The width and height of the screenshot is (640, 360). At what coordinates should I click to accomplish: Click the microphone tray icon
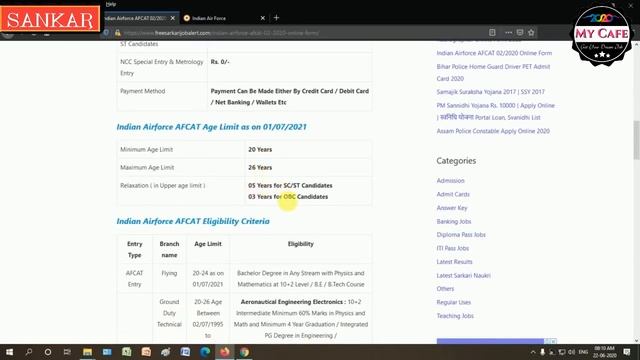[542, 352]
